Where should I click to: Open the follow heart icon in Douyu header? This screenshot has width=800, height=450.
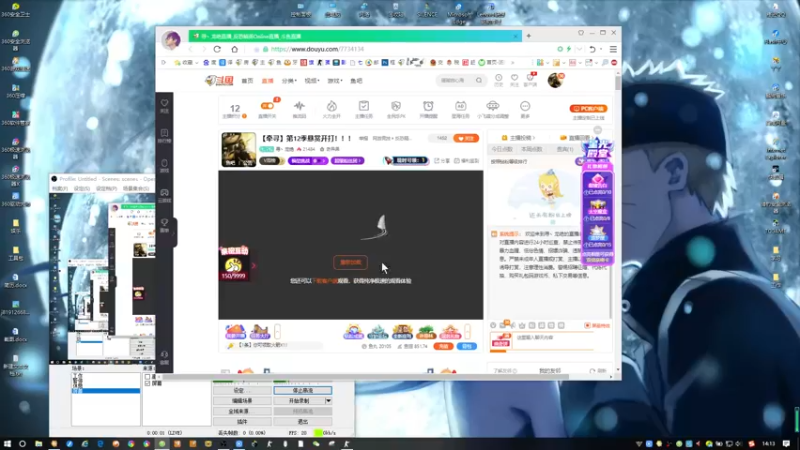(514, 78)
